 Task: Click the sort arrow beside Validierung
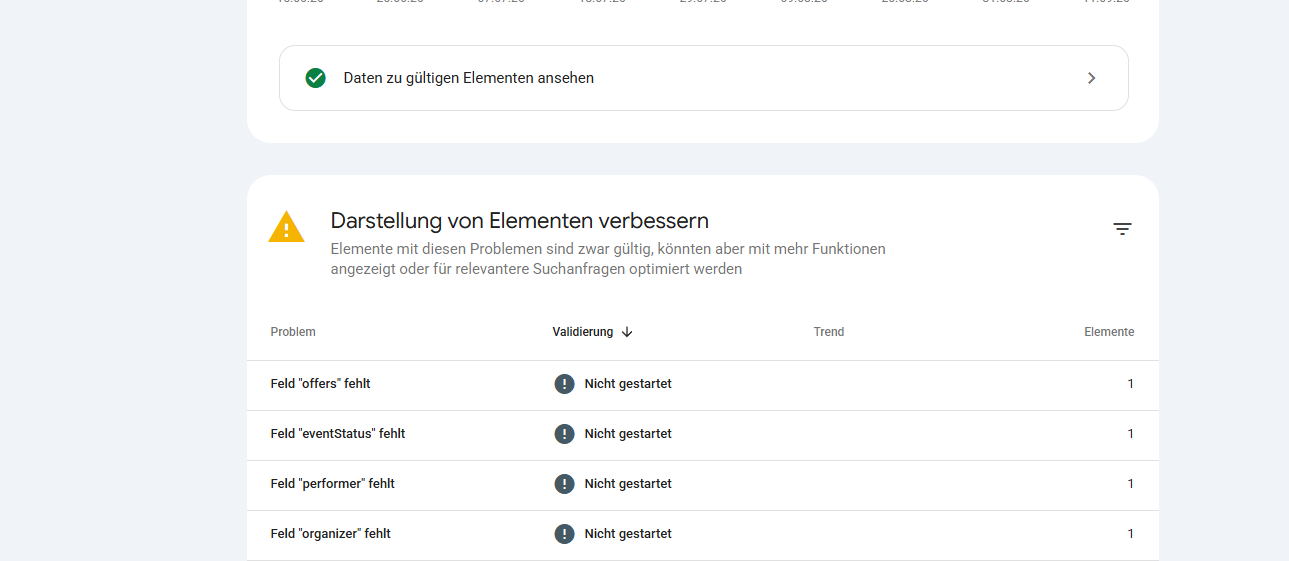coord(627,332)
